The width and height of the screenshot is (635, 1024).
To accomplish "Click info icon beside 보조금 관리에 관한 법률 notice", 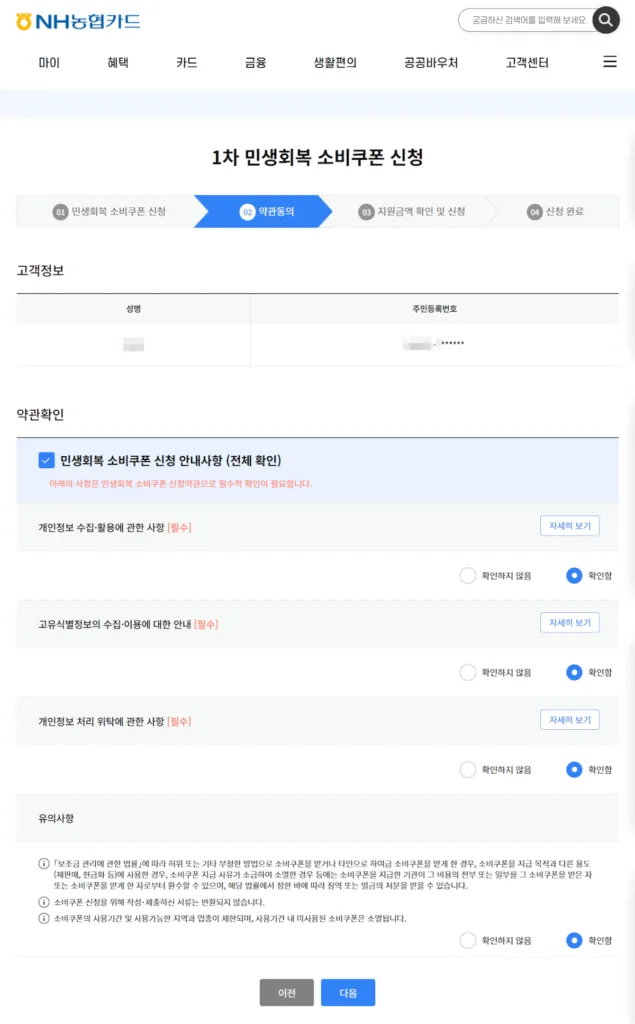I will pos(44,863).
